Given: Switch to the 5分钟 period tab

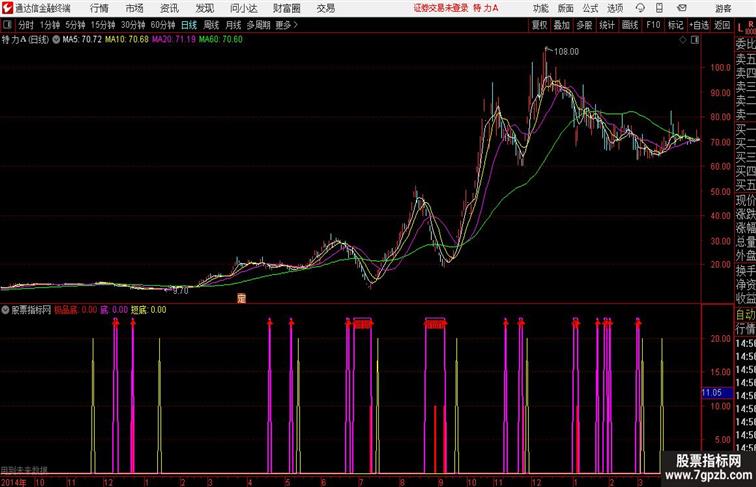Looking at the screenshot, I should [x=75, y=25].
